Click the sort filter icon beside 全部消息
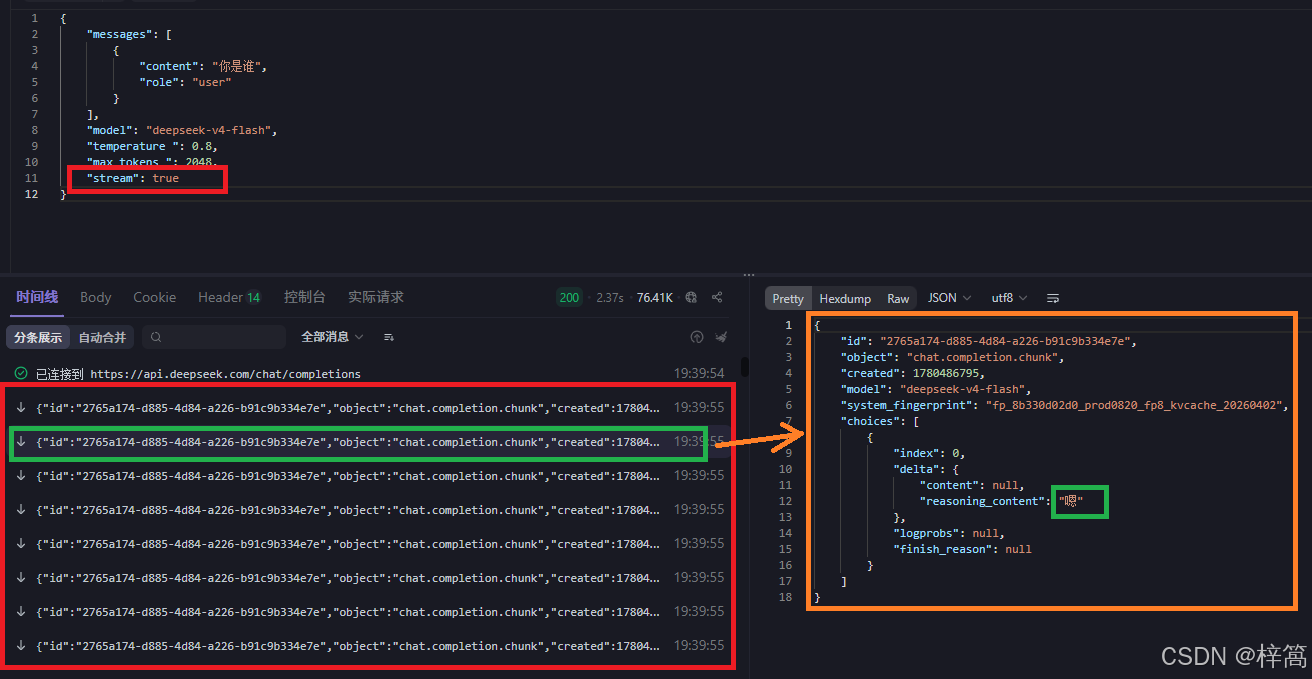The width and height of the screenshot is (1312, 679). [388, 337]
